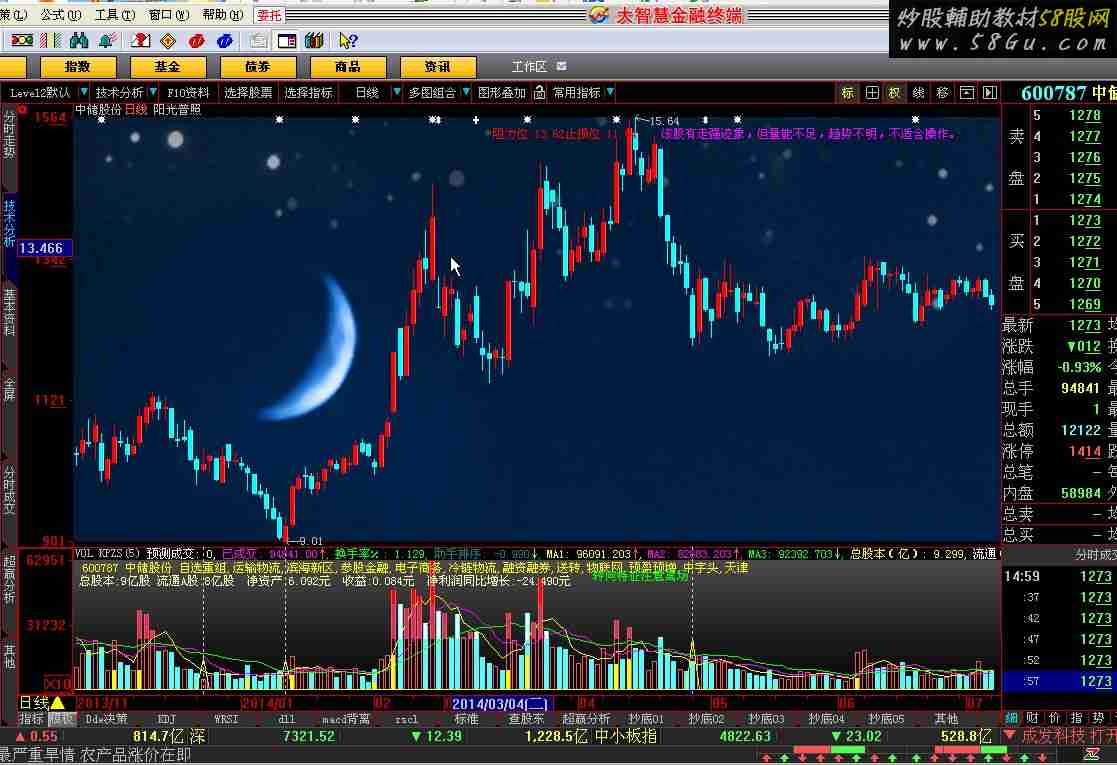1117x765 pixels.
Task: Select the 抄底01 indicator tab
Action: (x=646, y=719)
